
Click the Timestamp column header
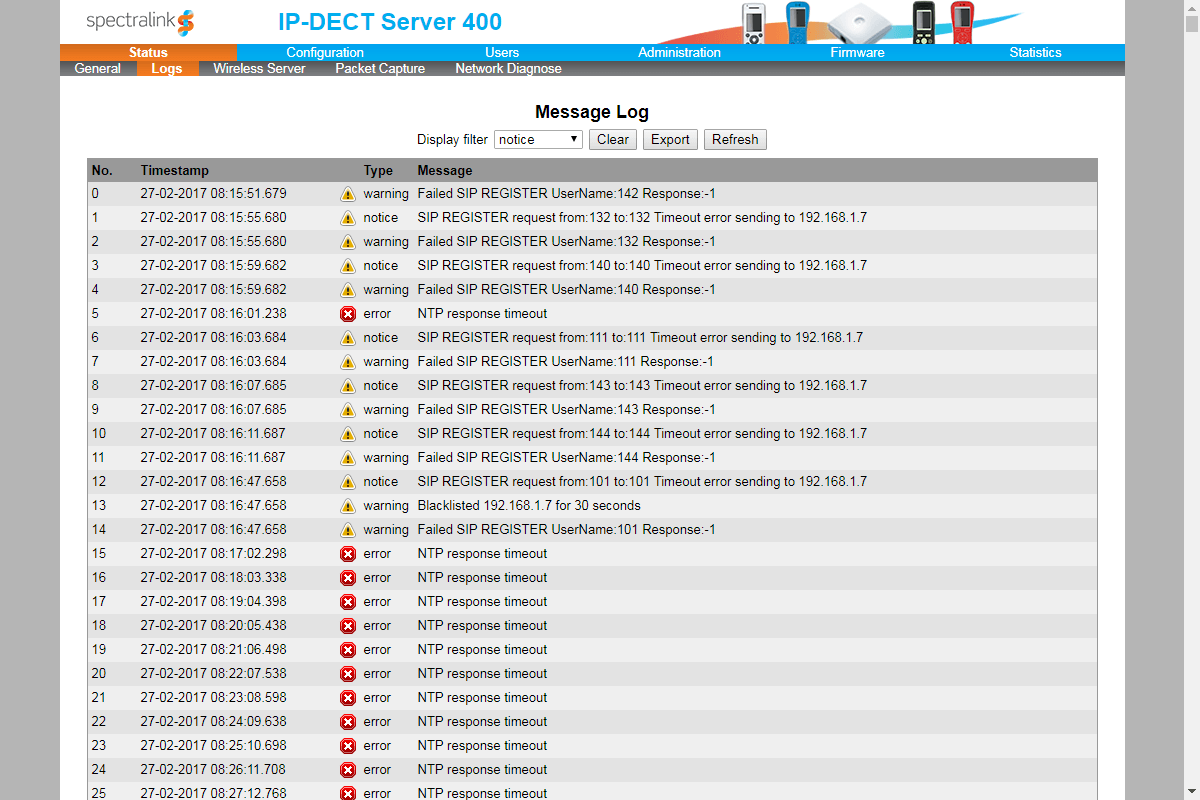pyautogui.click(x=175, y=171)
